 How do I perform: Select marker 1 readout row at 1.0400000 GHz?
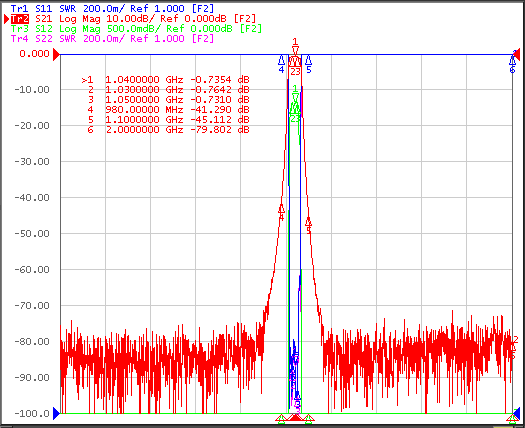tap(165, 80)
